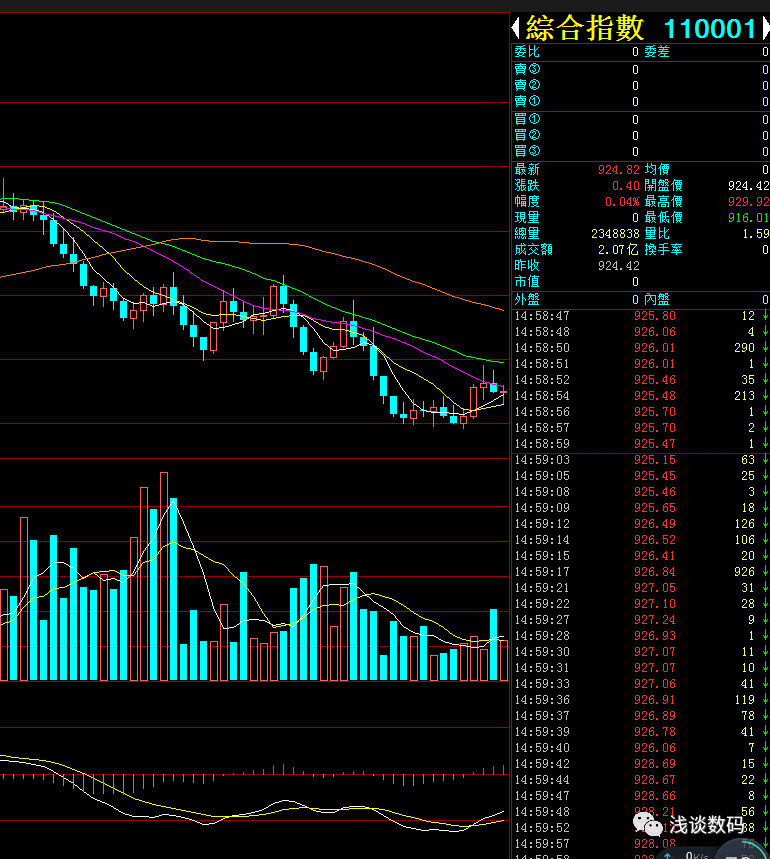Click tick price 926.84 at 14:59:17
The image size is (770, 859).
click(x=655, y=572)
